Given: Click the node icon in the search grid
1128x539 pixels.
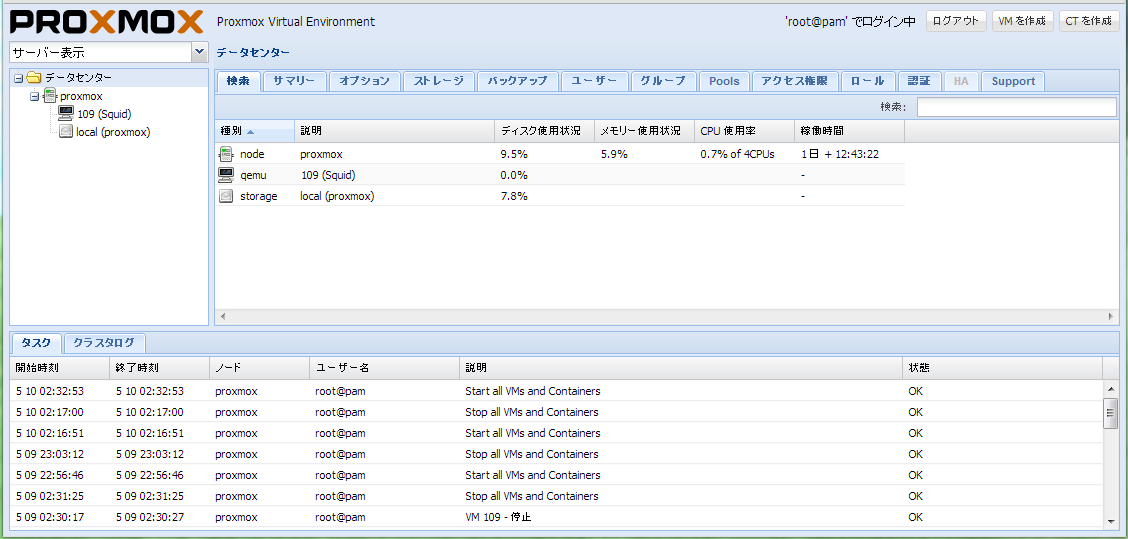Looking at the screenshot, I should point(226,154).
